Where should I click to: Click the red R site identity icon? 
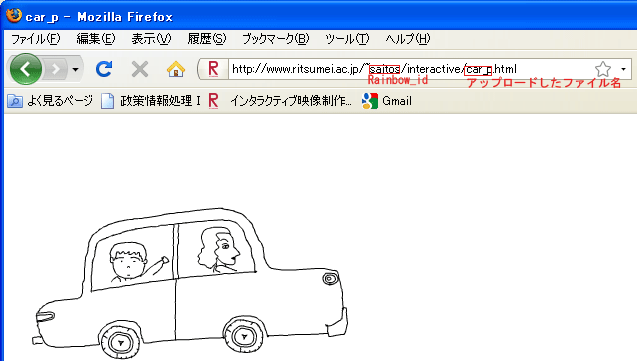pyautogui.click(x=213, y=69)
